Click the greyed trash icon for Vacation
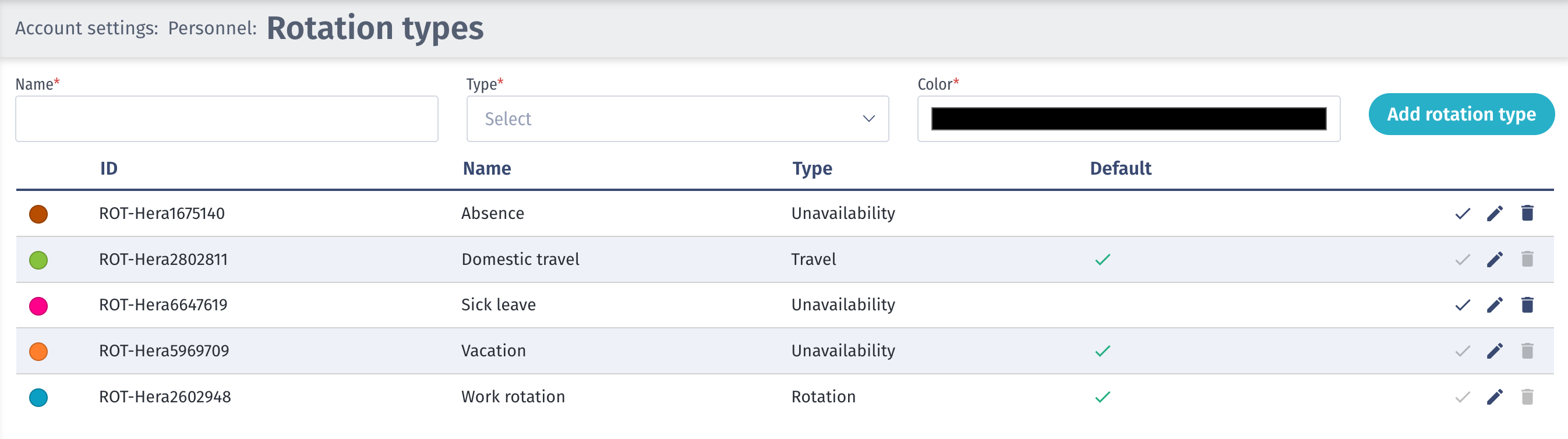Screen dimensions: 1568x439 coord(1527,351)
